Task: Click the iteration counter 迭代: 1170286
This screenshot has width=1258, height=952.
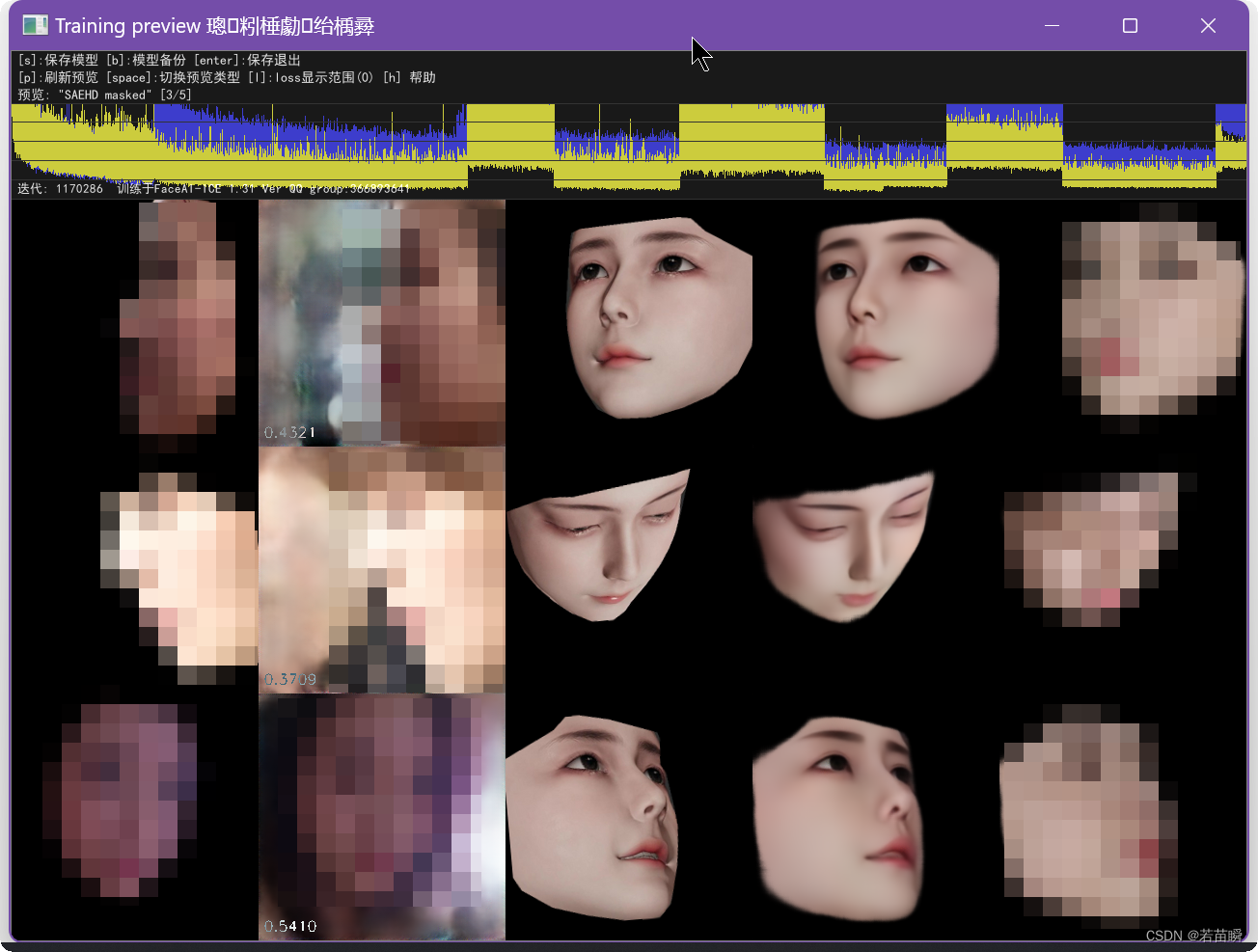Action: pos(60,188)
